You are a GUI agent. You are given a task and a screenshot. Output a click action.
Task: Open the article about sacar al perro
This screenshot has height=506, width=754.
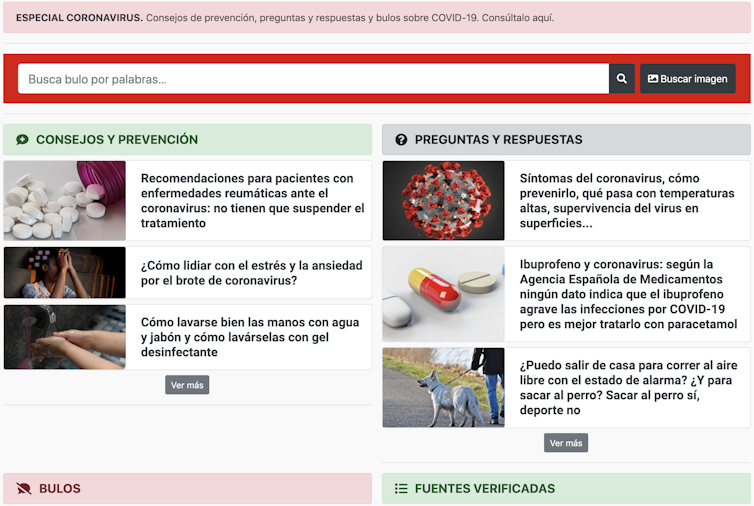[625, 387]
